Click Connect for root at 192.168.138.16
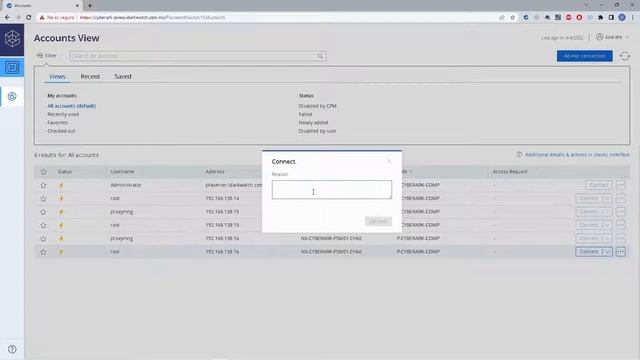The width and height of the screenshot is (640, 360). coord(589,252)
